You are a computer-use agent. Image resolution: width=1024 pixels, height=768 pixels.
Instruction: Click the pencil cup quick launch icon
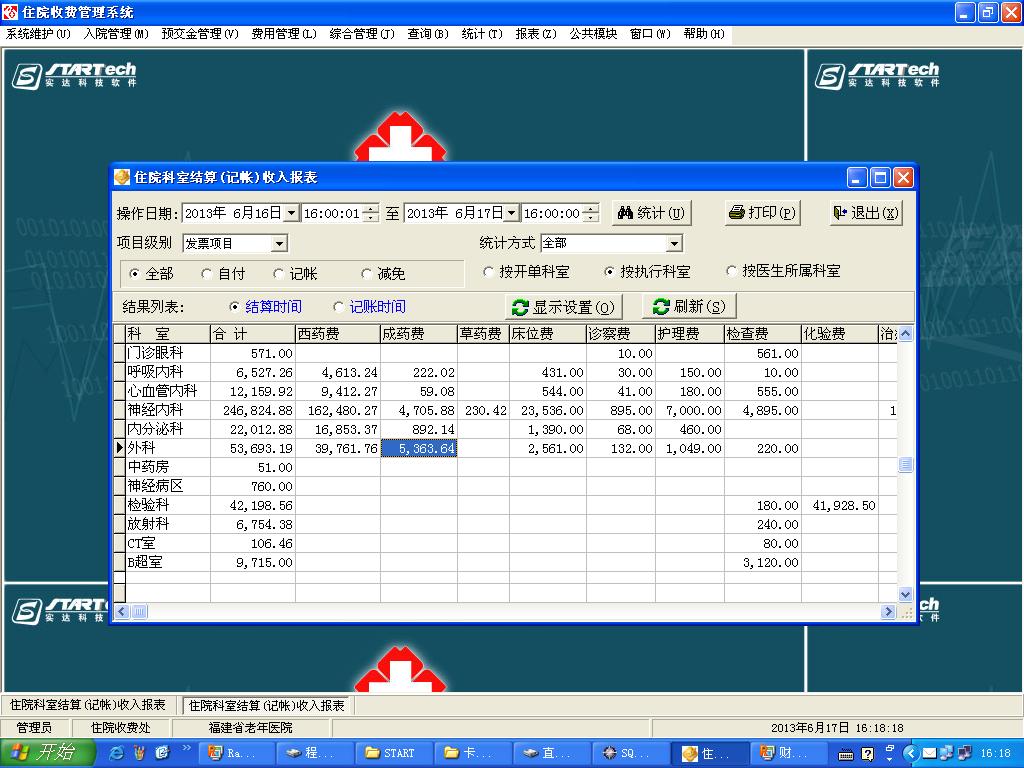pyautogui.click(x=139, y=753)
